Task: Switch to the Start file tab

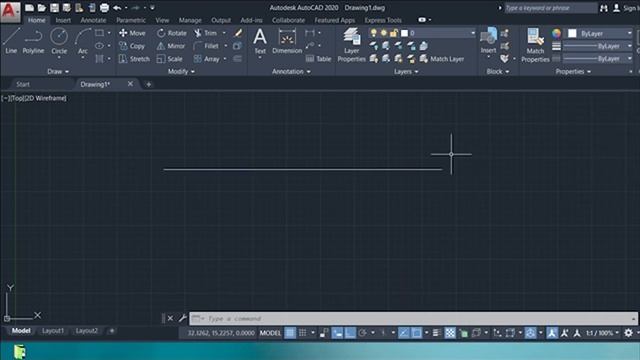Action: point(23,84)
